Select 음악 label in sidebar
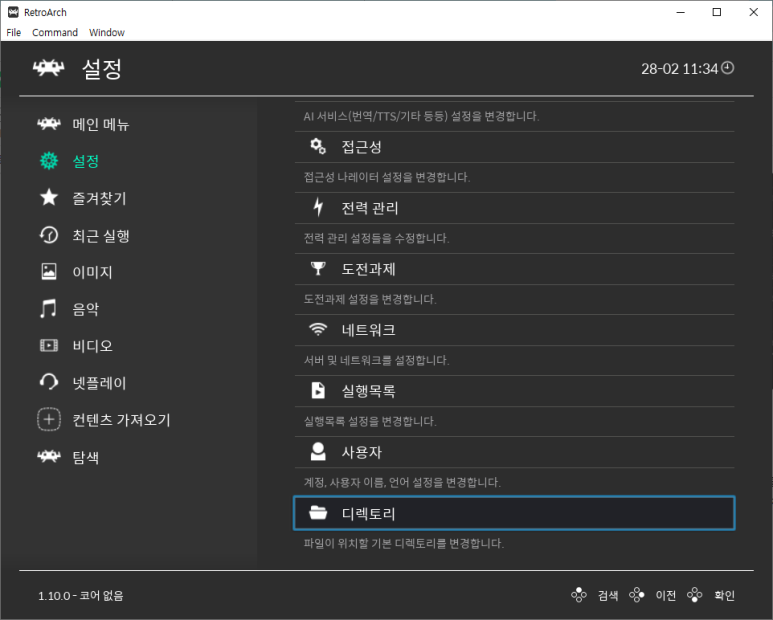The image size is (773, 620). (x=85, y=309)
